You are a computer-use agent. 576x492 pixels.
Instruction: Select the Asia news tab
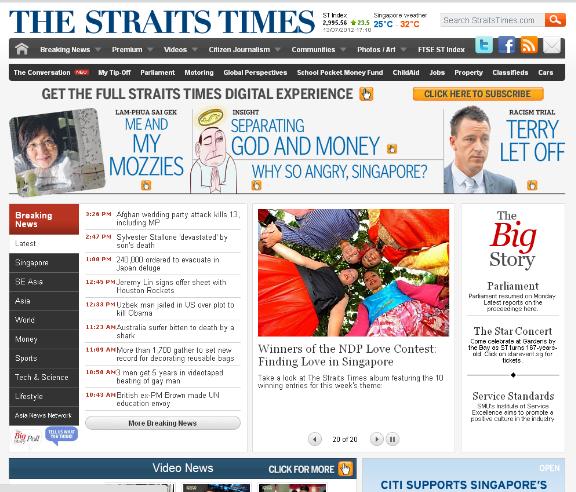tap(44, 301)
